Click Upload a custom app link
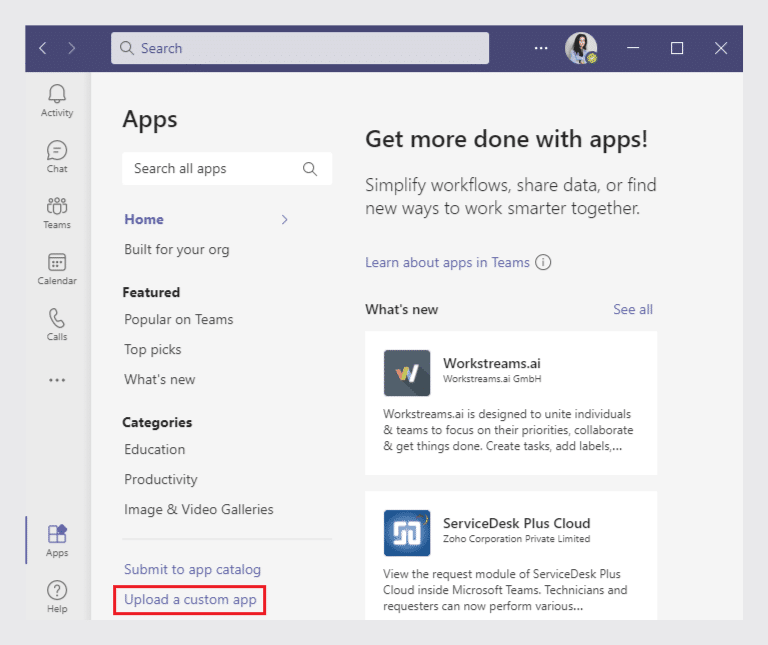768x645 pixels. point(190,600)
